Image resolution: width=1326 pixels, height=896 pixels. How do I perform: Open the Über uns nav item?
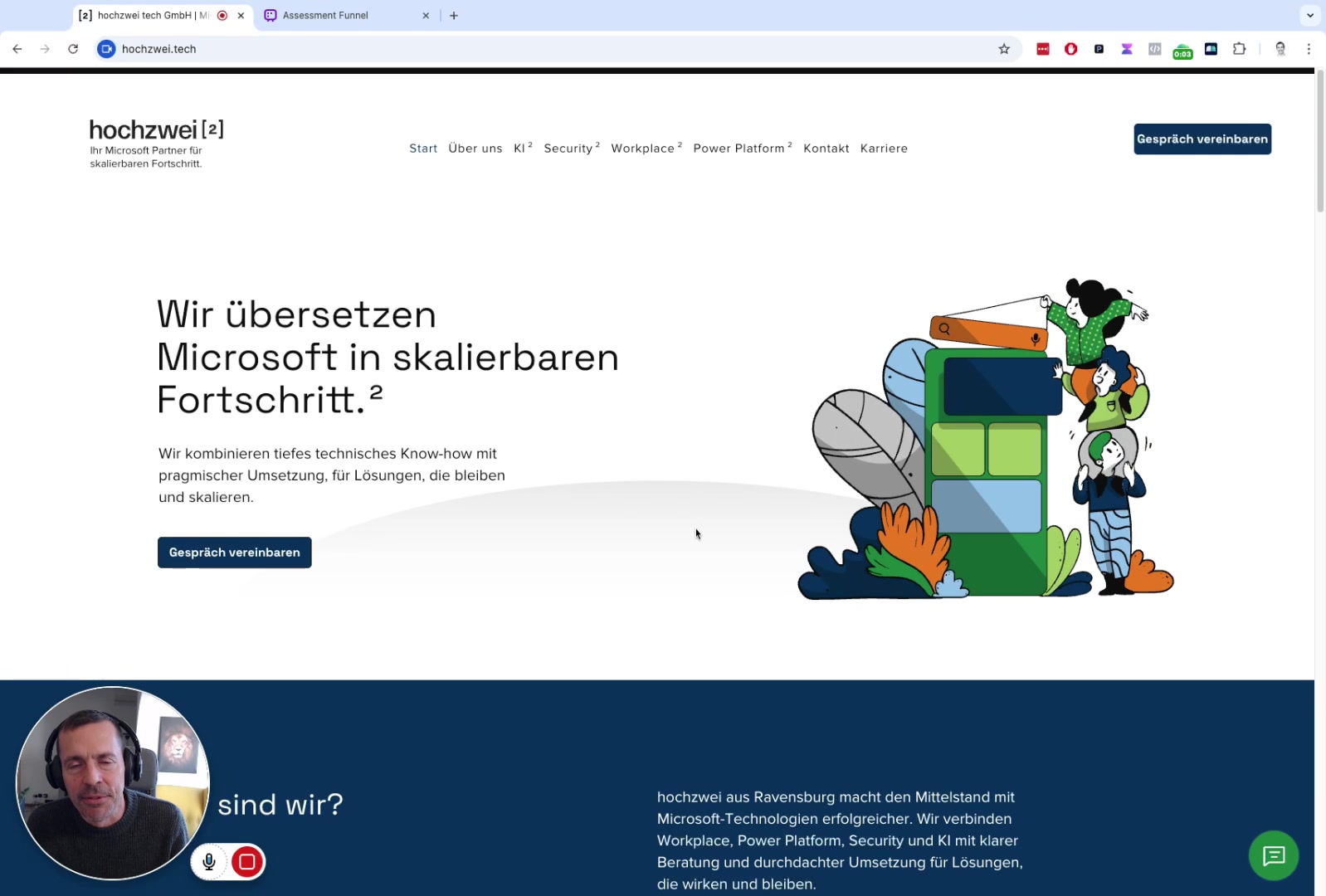[x=475, y=149]
